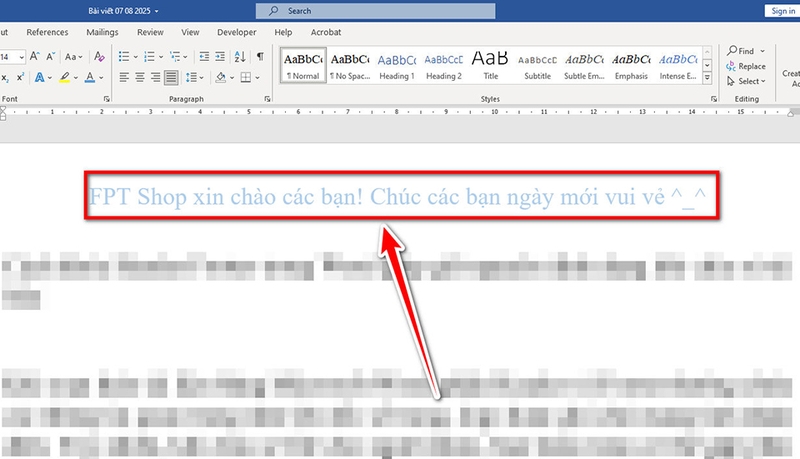Apply Title style

pyautogui.click(x=490, y=65)
